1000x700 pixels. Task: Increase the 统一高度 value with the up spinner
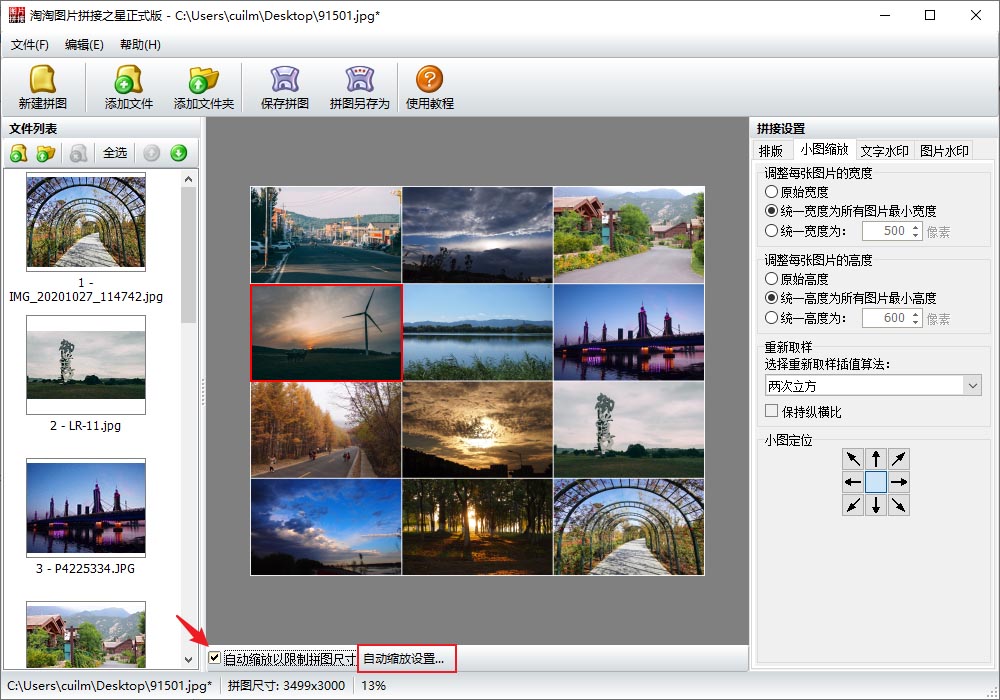(x=916, y=313)
